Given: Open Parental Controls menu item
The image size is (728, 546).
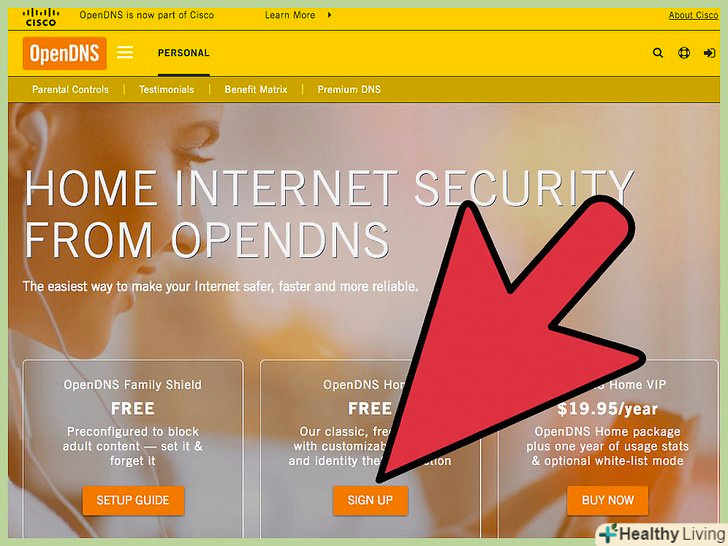Looking at the screenshot, I should tap(70, 89).
